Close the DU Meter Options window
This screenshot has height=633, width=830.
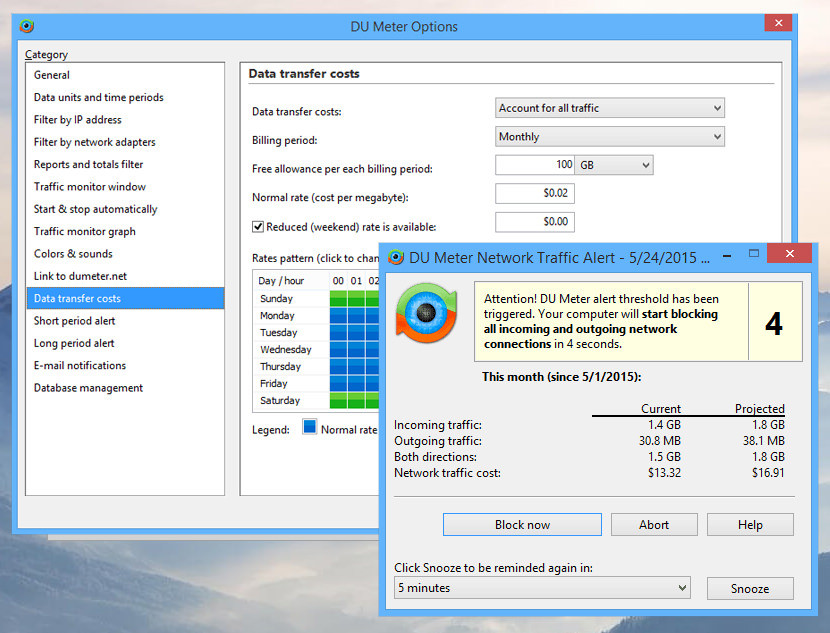(x=778, y=23)
